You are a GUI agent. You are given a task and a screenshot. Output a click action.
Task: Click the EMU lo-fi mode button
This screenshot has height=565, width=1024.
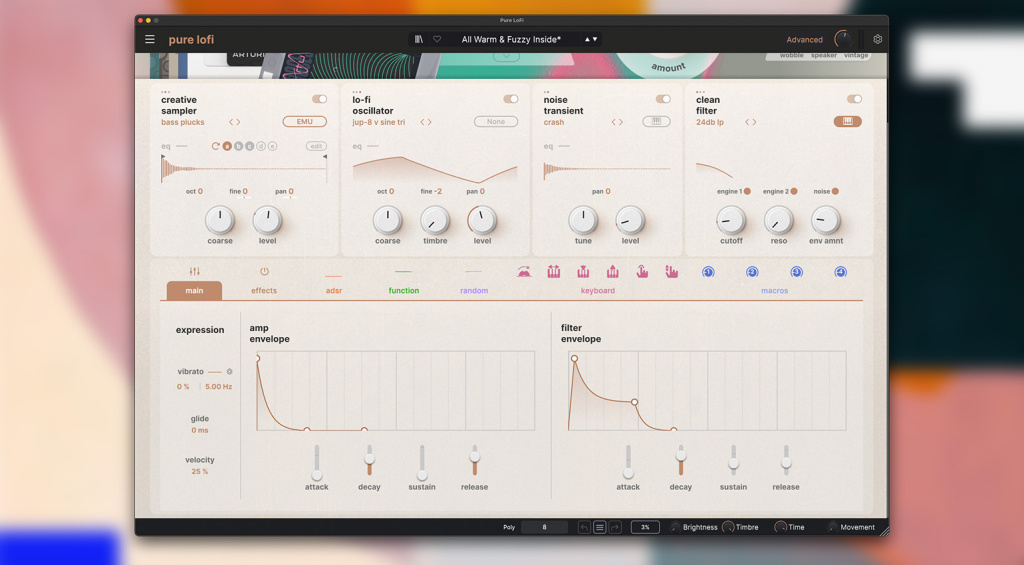[304, 121]
